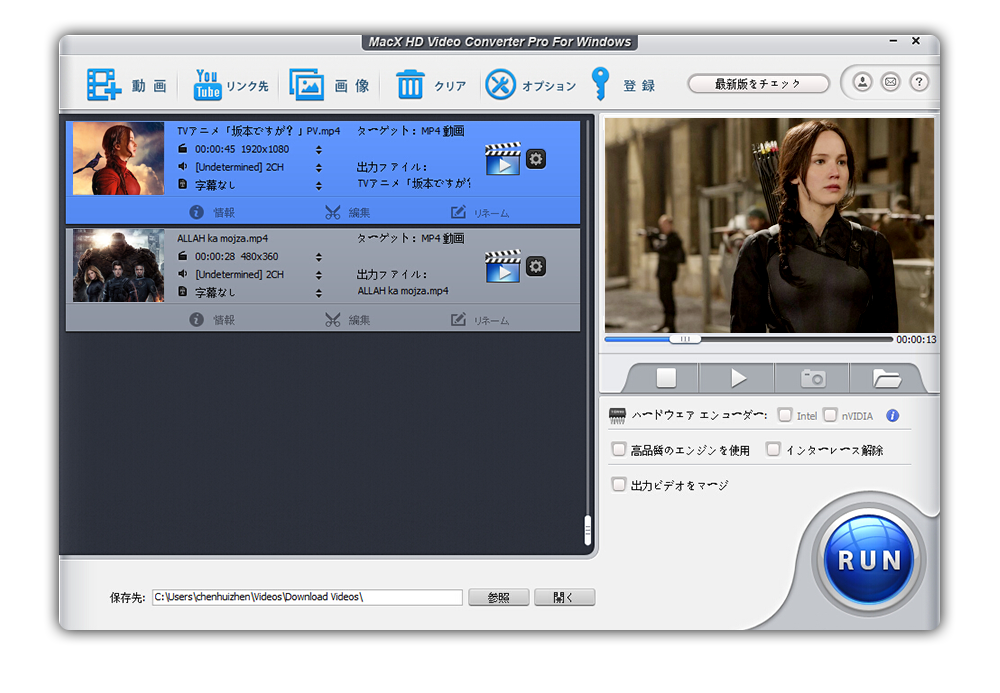Click the preview time '00:00:13'

916,340
